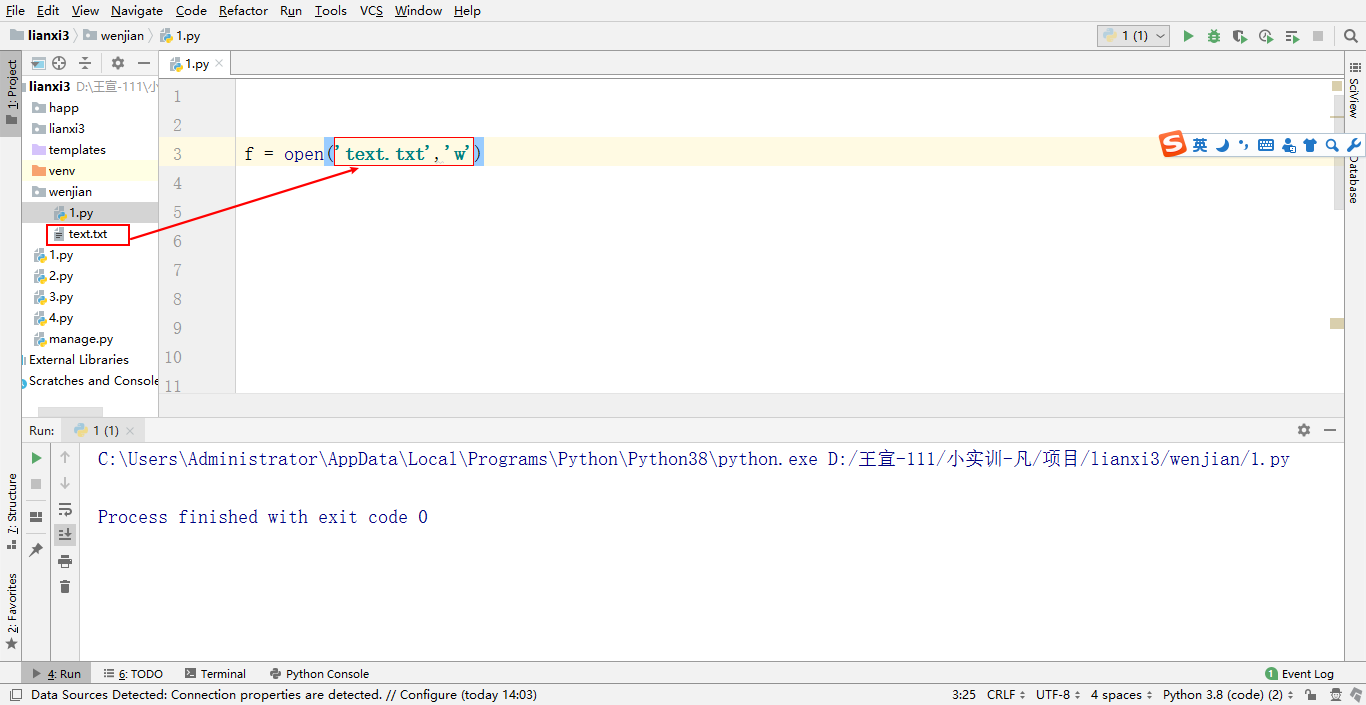The height and width of the screenshot is (705, 1366).
Task: Toggle the Project tool window side tab
Action: [11, 93]
